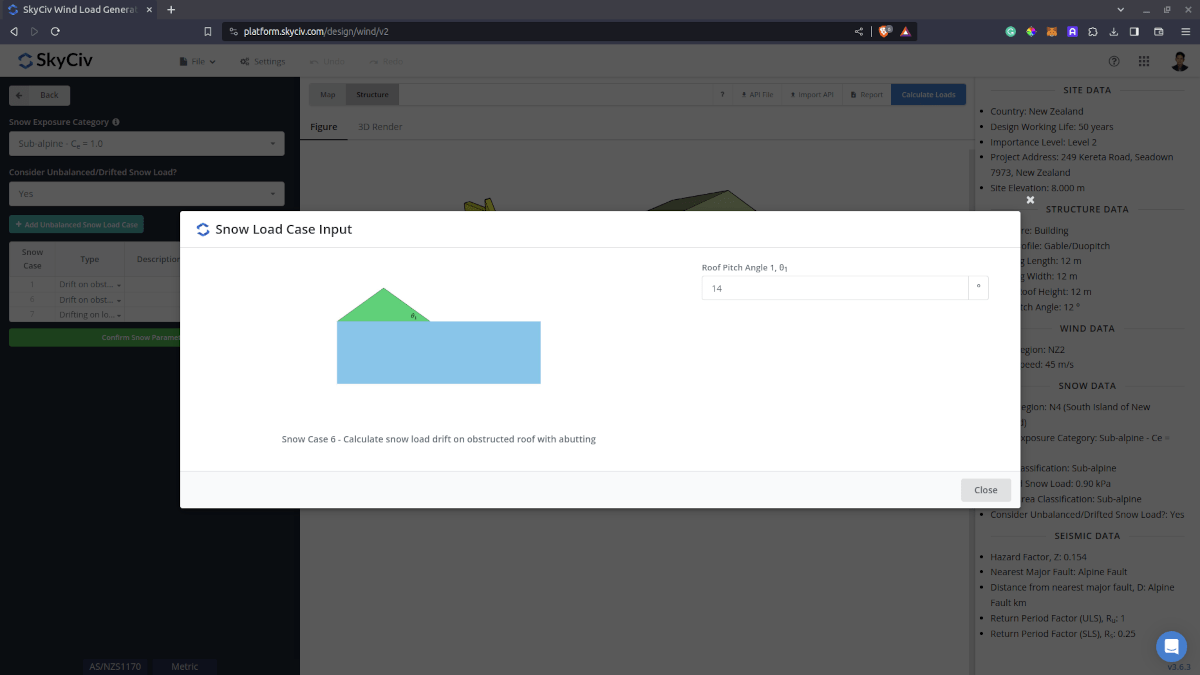This screenshot has height=675, width=1200.
Task: Click the Snow Case column header
Action: point(32,259)
